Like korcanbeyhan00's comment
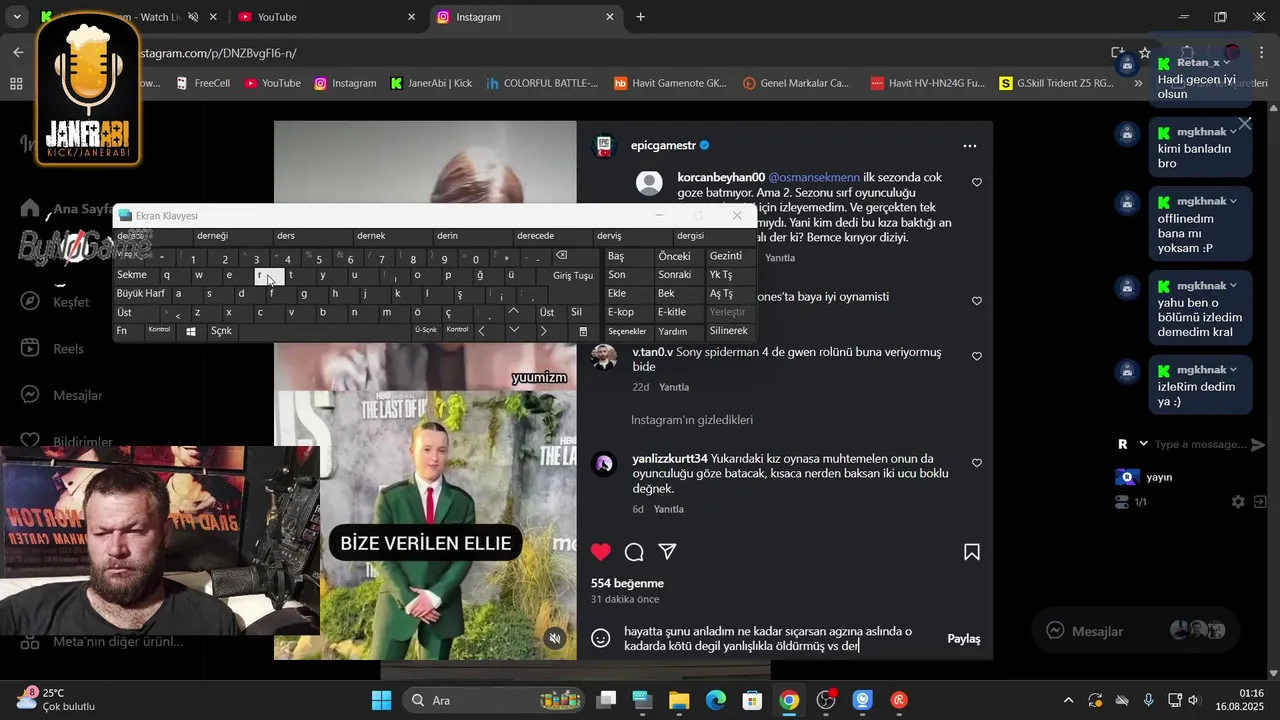 [x=977, y=182]
